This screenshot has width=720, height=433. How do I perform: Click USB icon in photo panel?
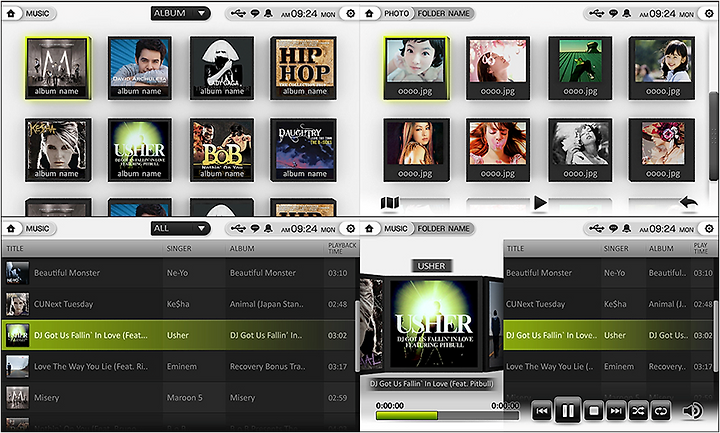tap(596, 13)
